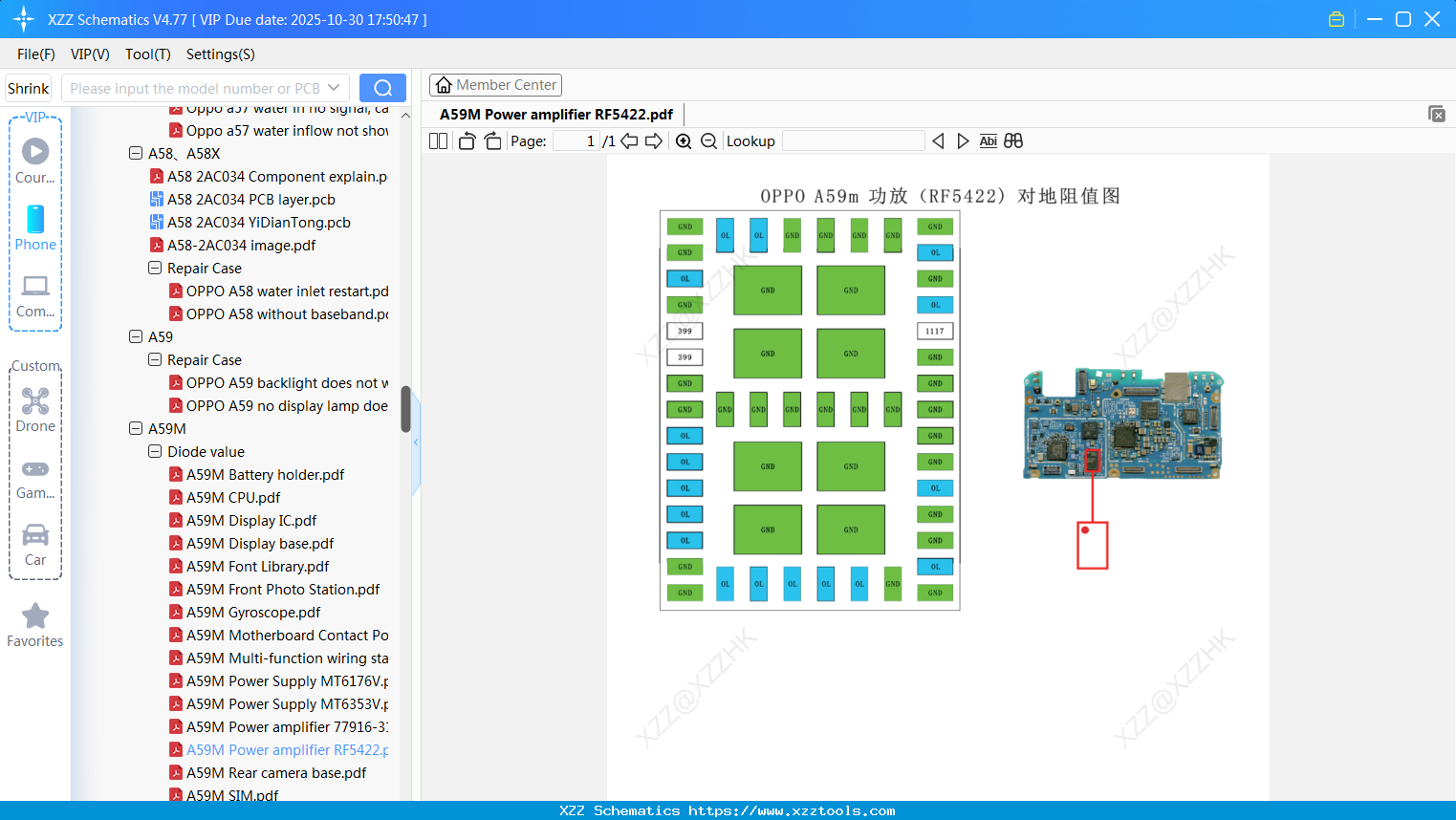The width and height of the screenshot is (1456, 820).
Task: Close the document panel with top-right icon
Action: (x=1437, y=114)
